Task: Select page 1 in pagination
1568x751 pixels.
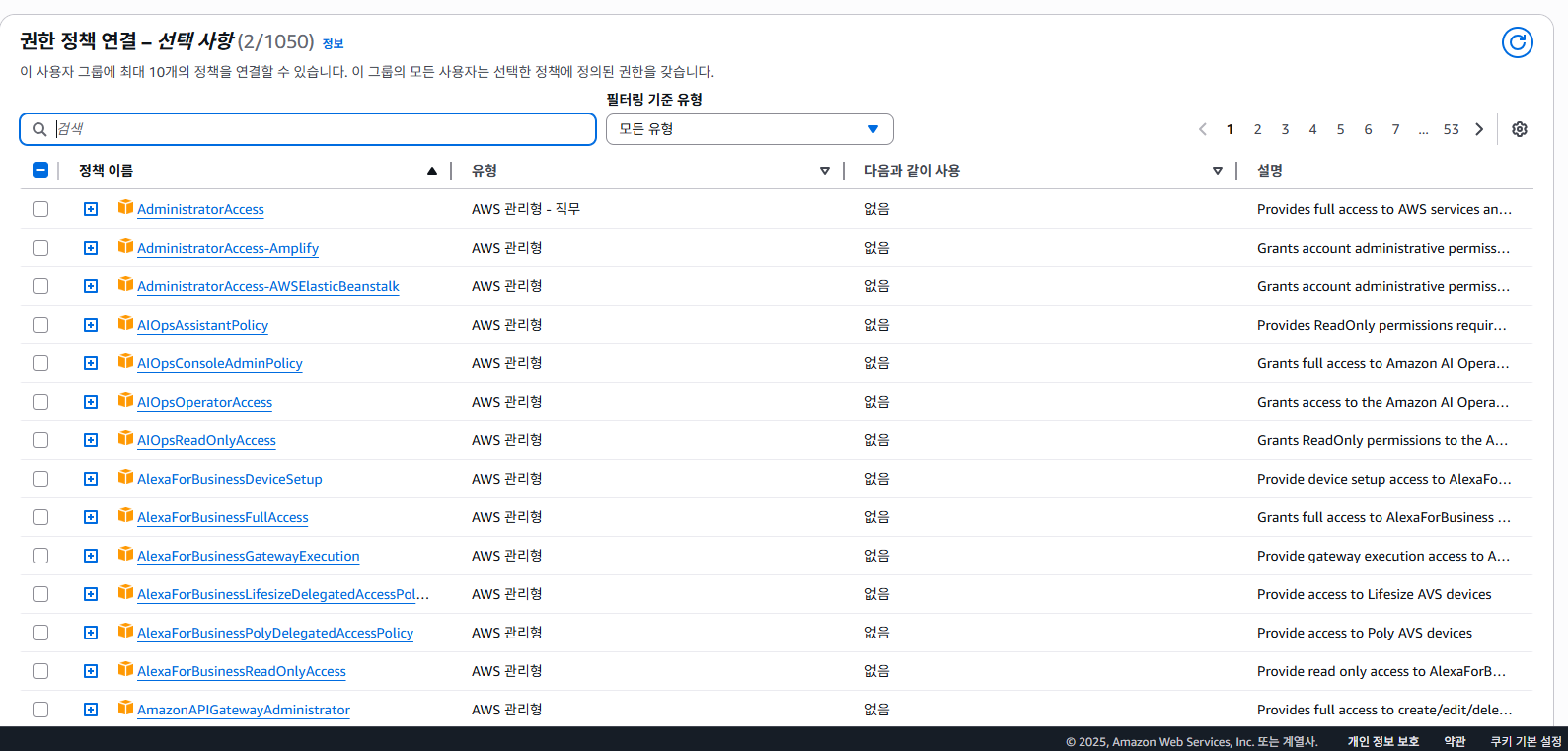Action: tap(1231, 129)
